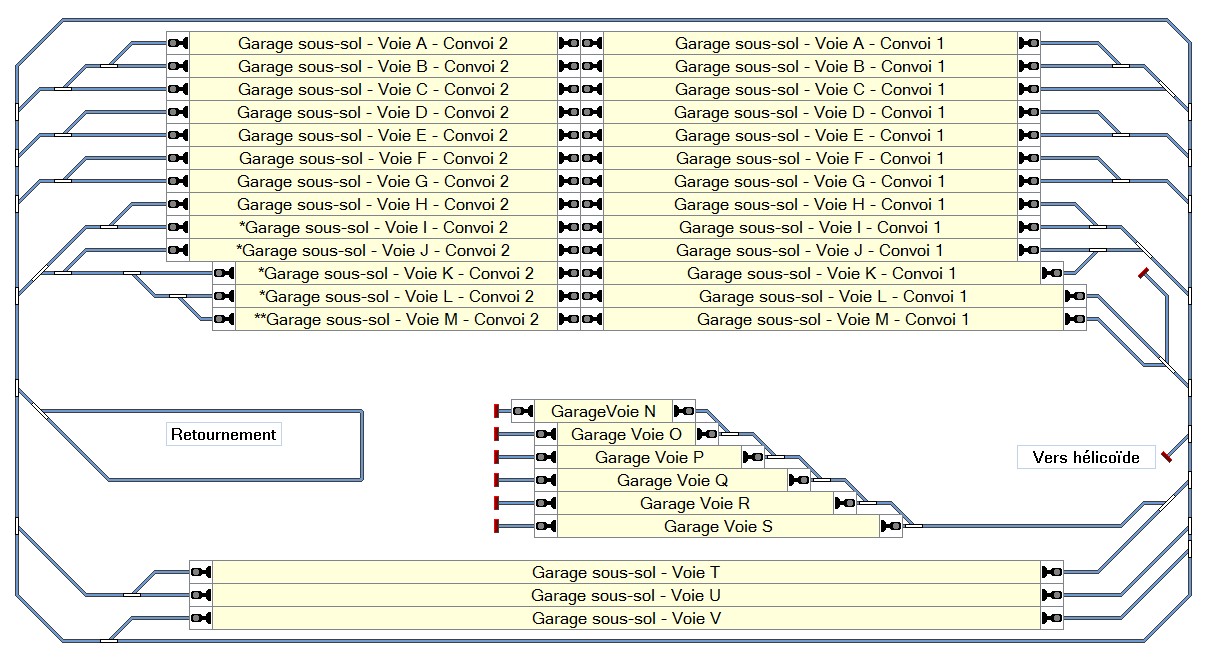Viewport: 1207px width, 666px height.
Task: Select block Voie F - Convoi 1
Action: point(811,158)
